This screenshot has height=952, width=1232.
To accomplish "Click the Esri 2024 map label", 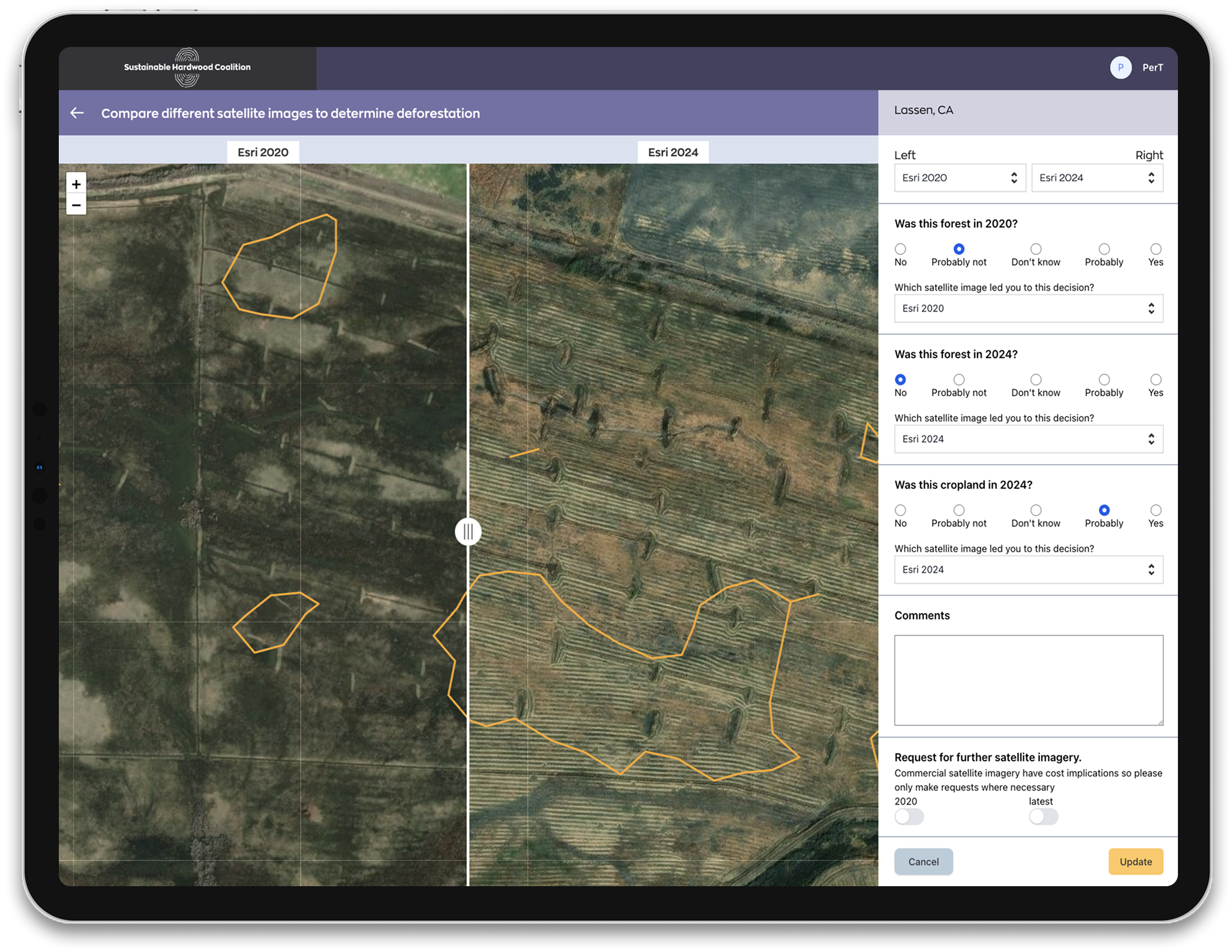I will [x=672, y=152].
